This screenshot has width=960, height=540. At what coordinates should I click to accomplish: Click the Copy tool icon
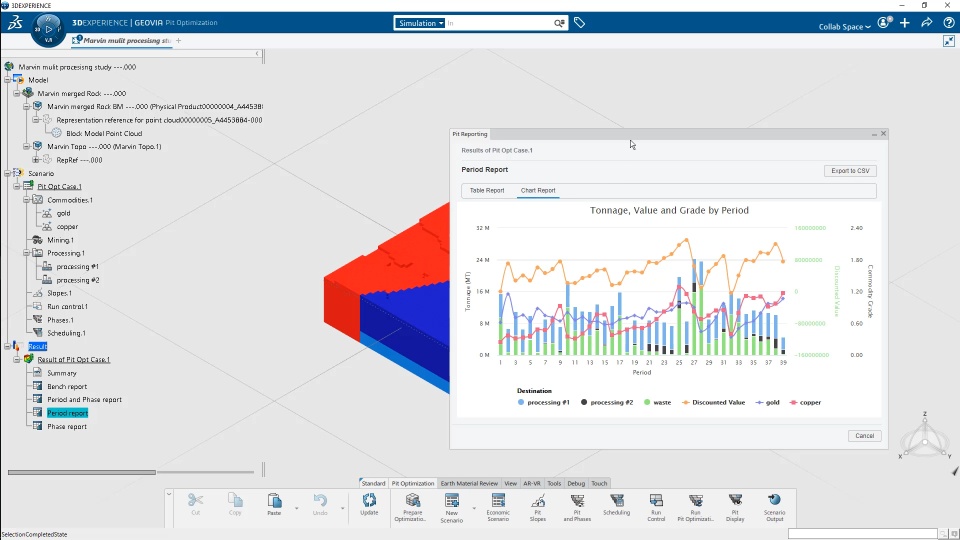235,501
